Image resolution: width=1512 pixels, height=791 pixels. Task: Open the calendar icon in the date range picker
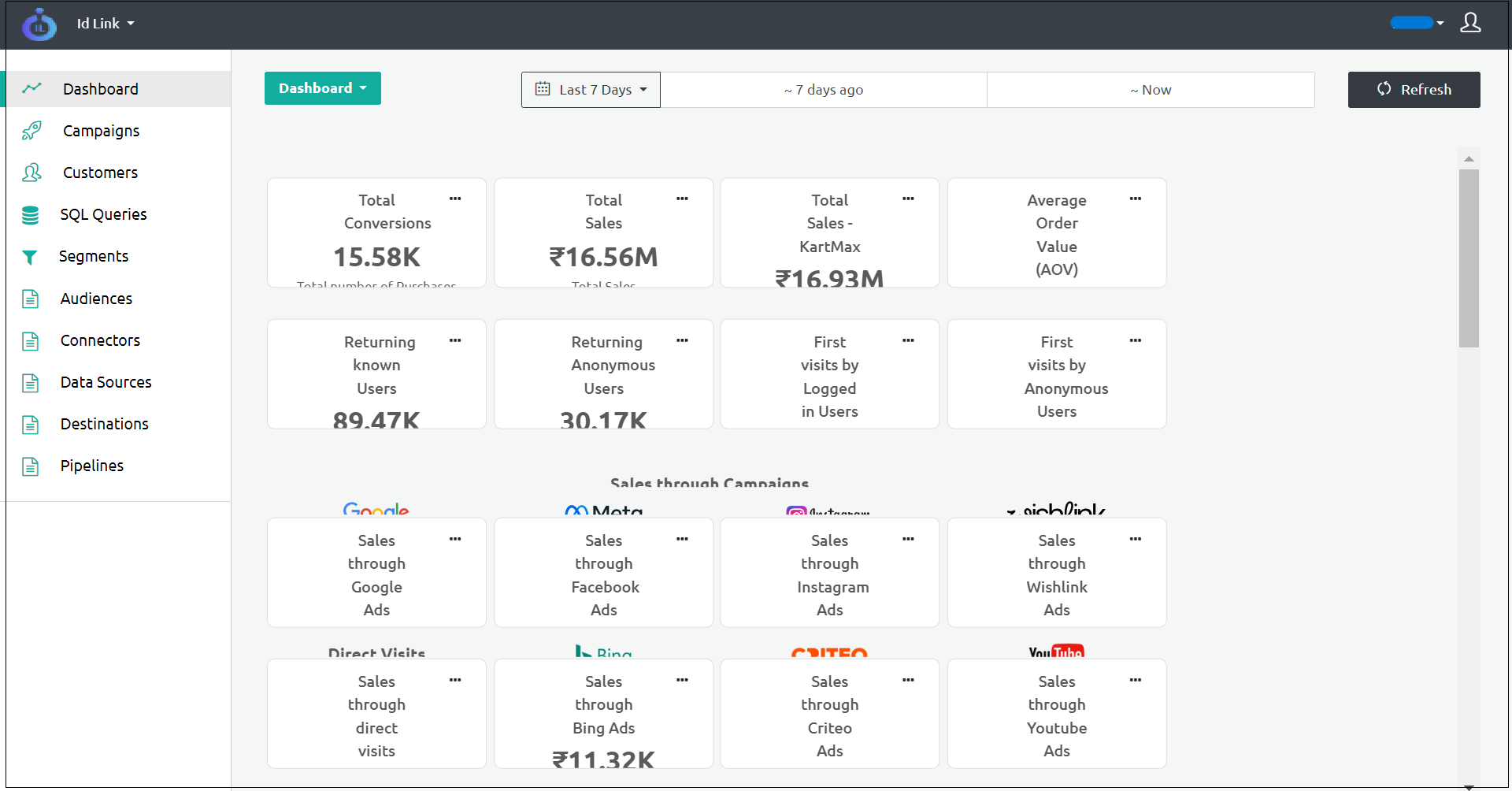tap(542, 89)
